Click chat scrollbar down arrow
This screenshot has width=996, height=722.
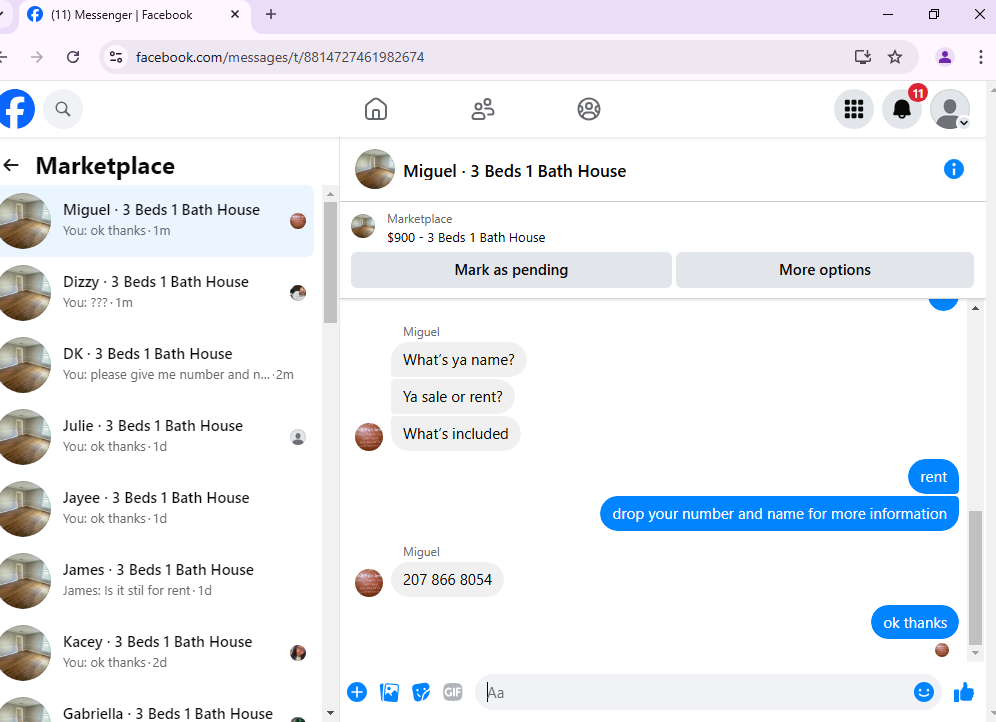coord(975,653)
